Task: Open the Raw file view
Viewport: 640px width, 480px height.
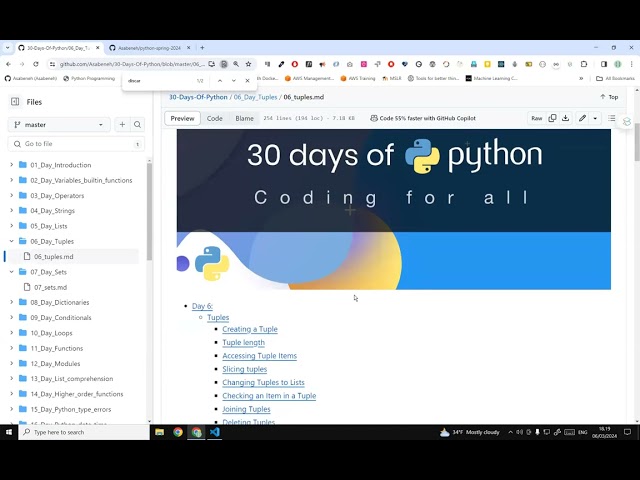Action: tap(536, 118)
